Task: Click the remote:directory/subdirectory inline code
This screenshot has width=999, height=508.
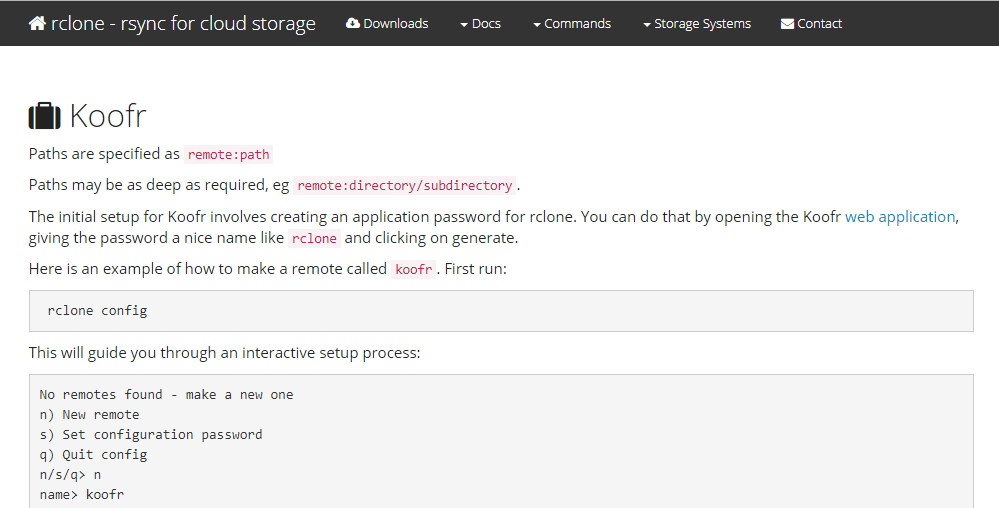Action: [x=405, y=186]
